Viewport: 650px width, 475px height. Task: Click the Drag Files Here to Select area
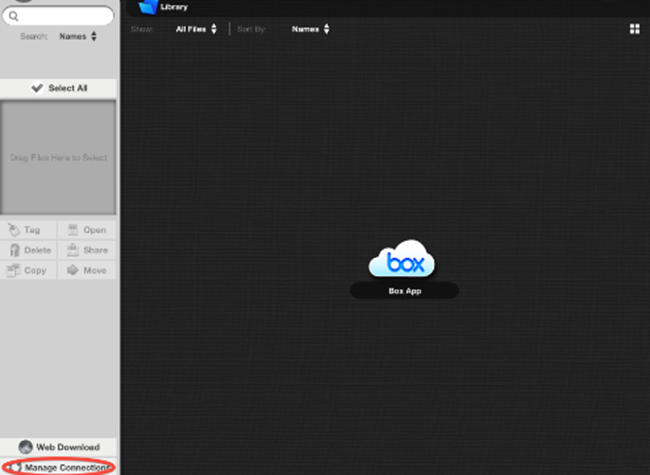[58, 158]
